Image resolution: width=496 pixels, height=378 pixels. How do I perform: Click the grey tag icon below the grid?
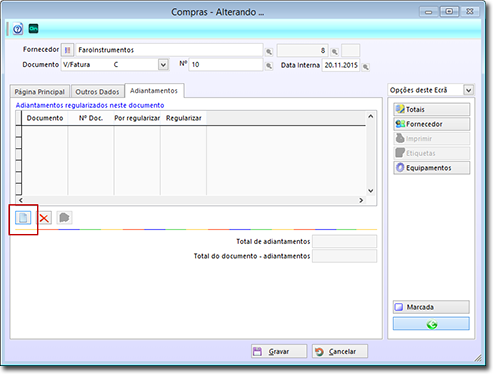[x=64, y=218]
